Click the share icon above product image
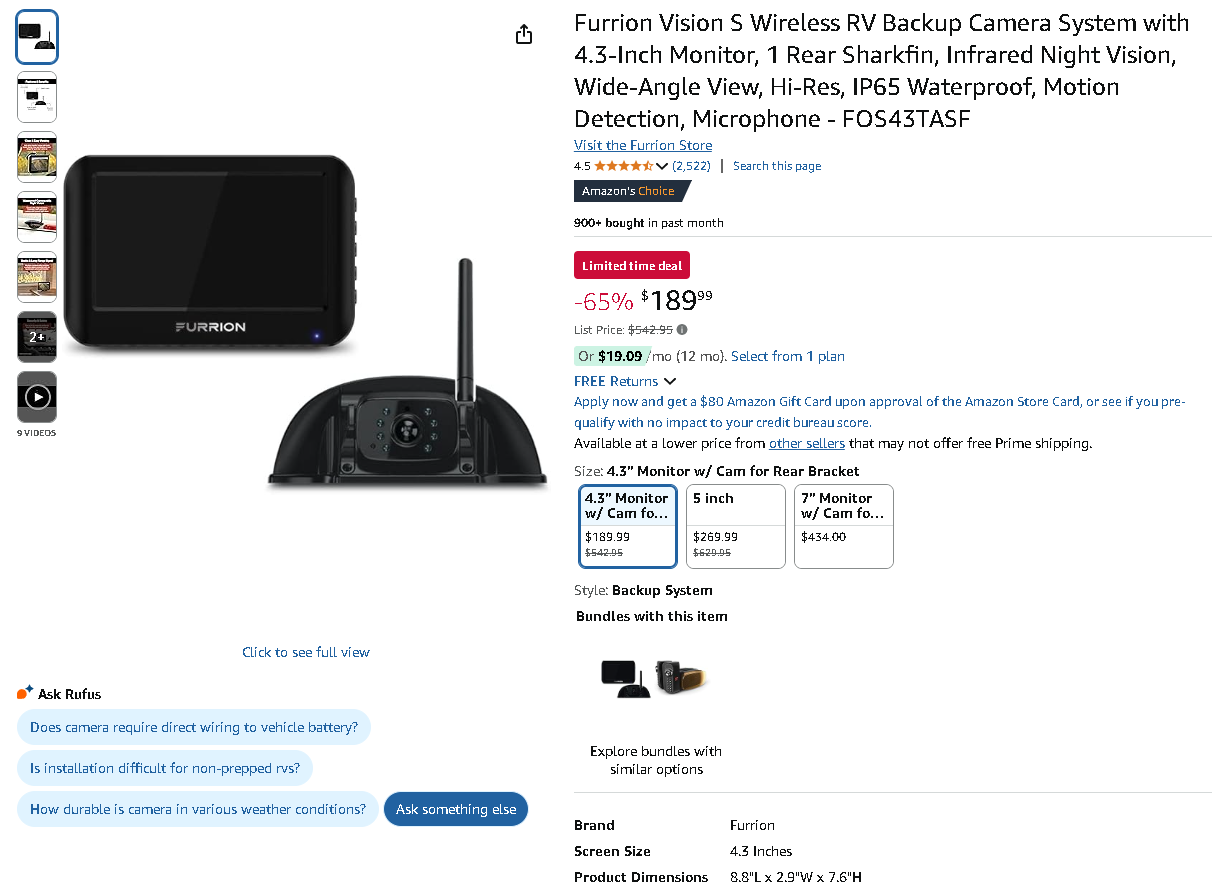 point(524,35)
